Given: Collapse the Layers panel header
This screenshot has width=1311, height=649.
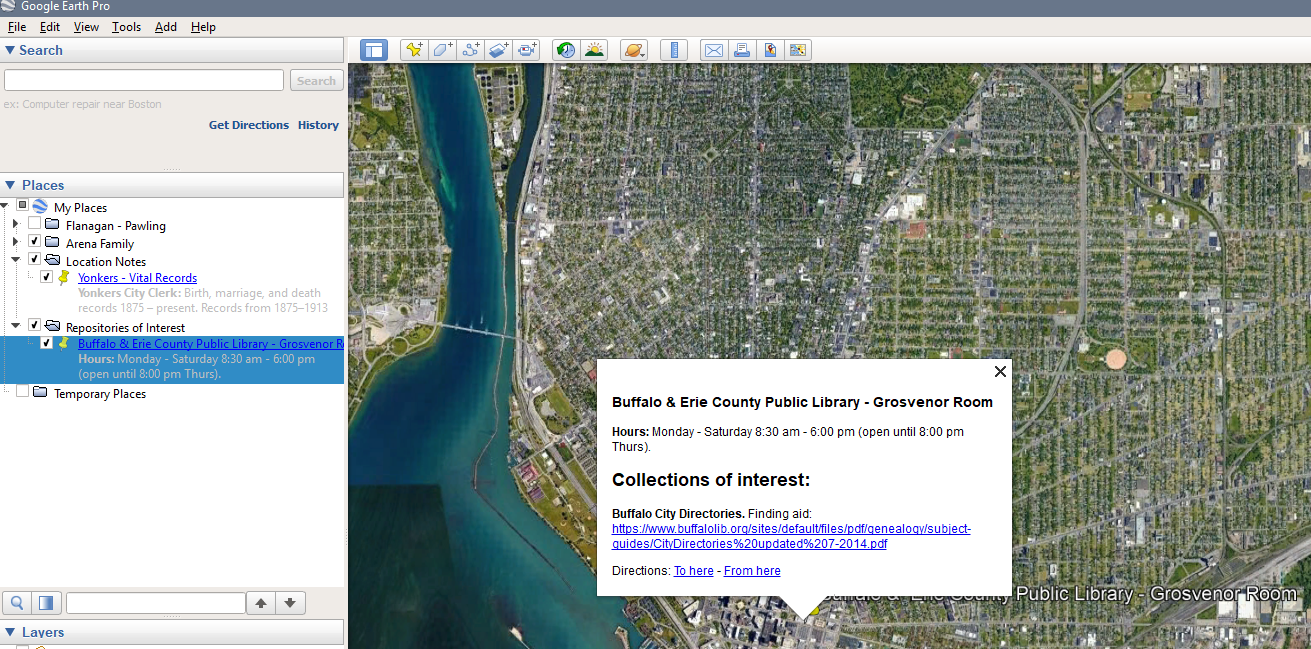Looking at the screenshot, I should [x=10, y=632].
